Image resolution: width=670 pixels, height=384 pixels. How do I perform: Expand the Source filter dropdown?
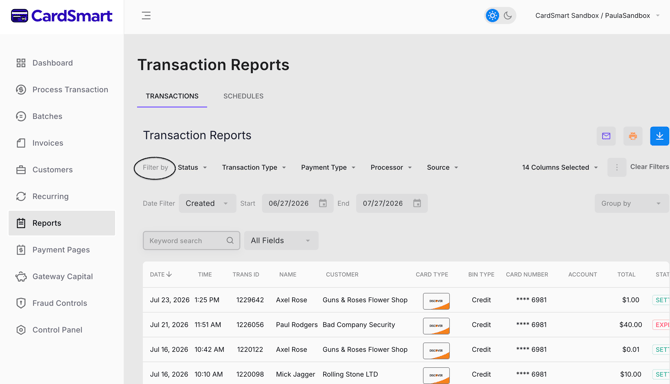pyautogui.click(x=442, y=167)
